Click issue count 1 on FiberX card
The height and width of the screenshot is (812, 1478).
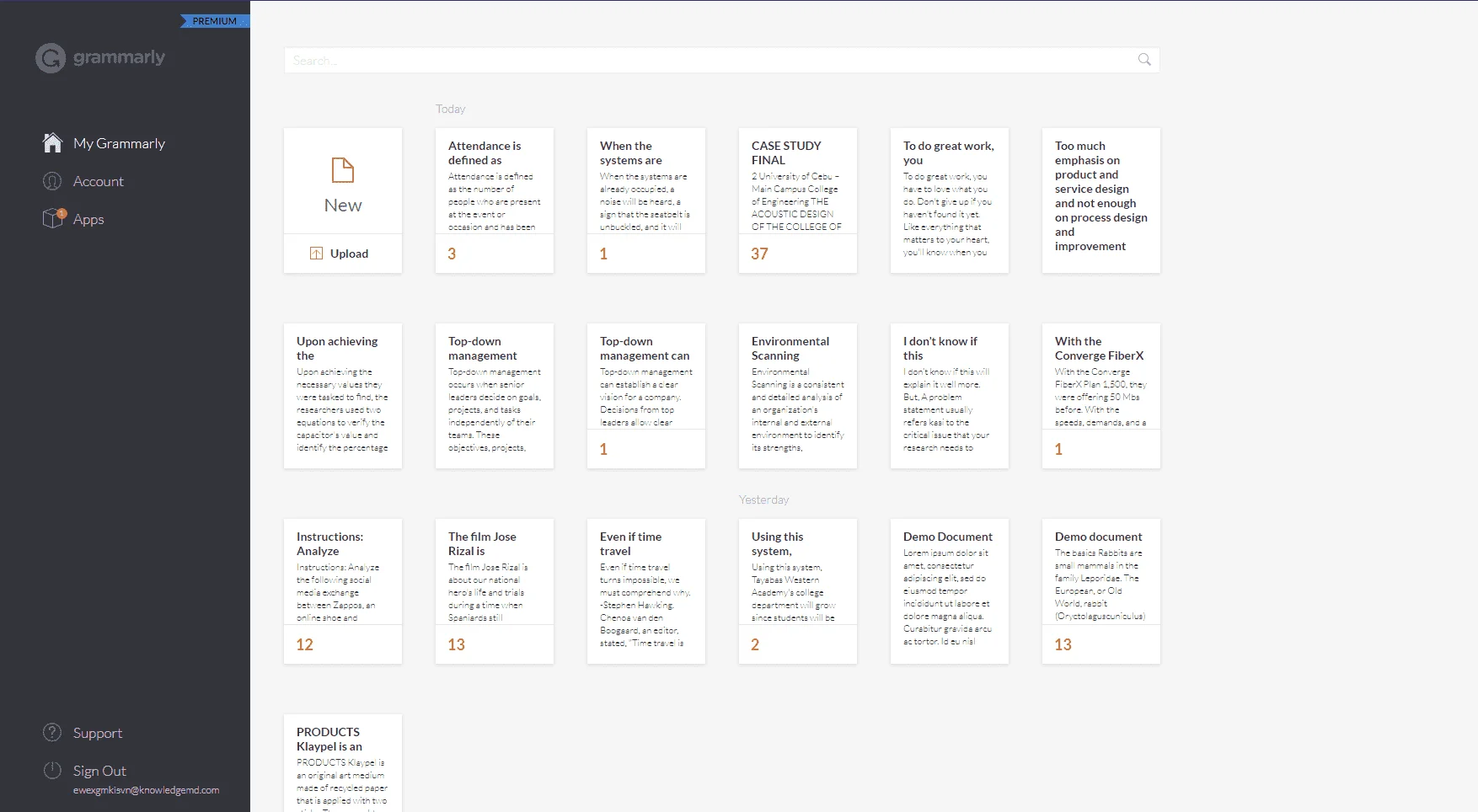coord(1058,449)
